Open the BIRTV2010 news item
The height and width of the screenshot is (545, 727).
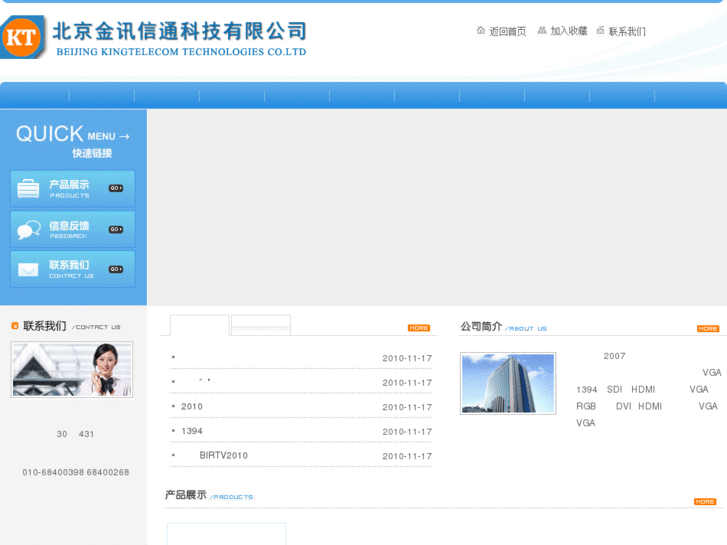(223, 456)
